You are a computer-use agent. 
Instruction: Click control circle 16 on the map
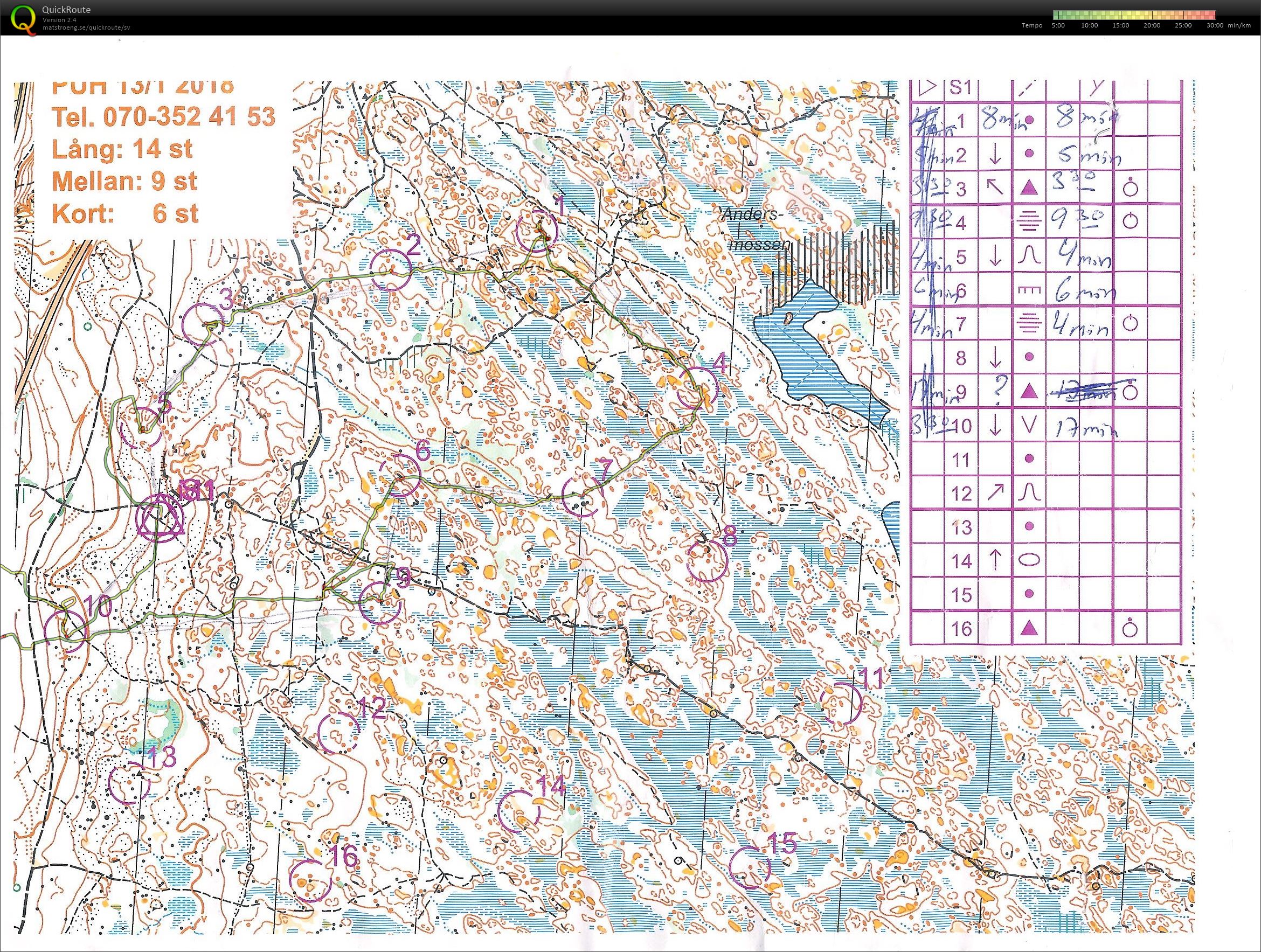pos(311,881)
